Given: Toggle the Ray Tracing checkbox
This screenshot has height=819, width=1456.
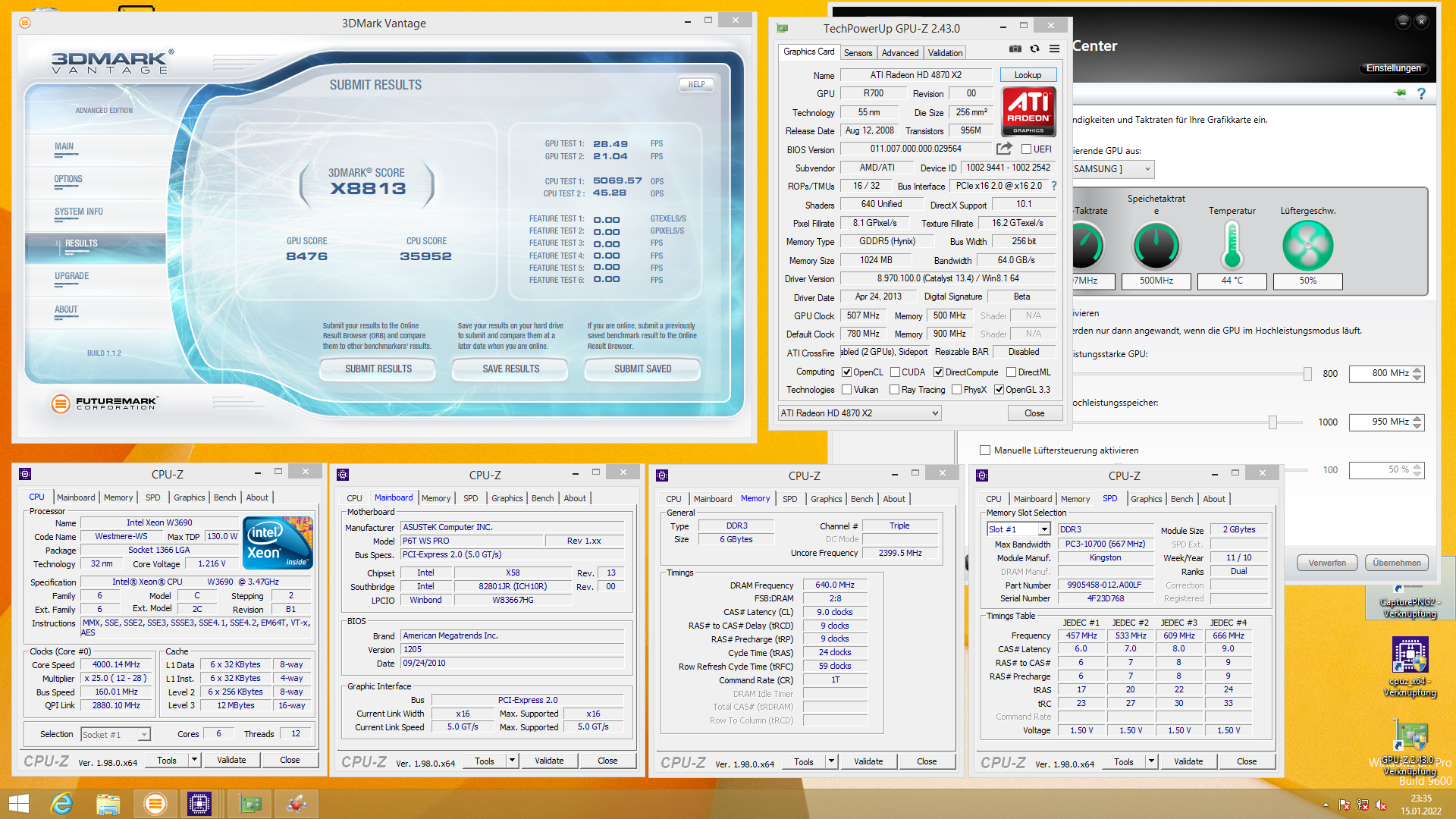Looking at the screenshot, I should click(895, 390).
